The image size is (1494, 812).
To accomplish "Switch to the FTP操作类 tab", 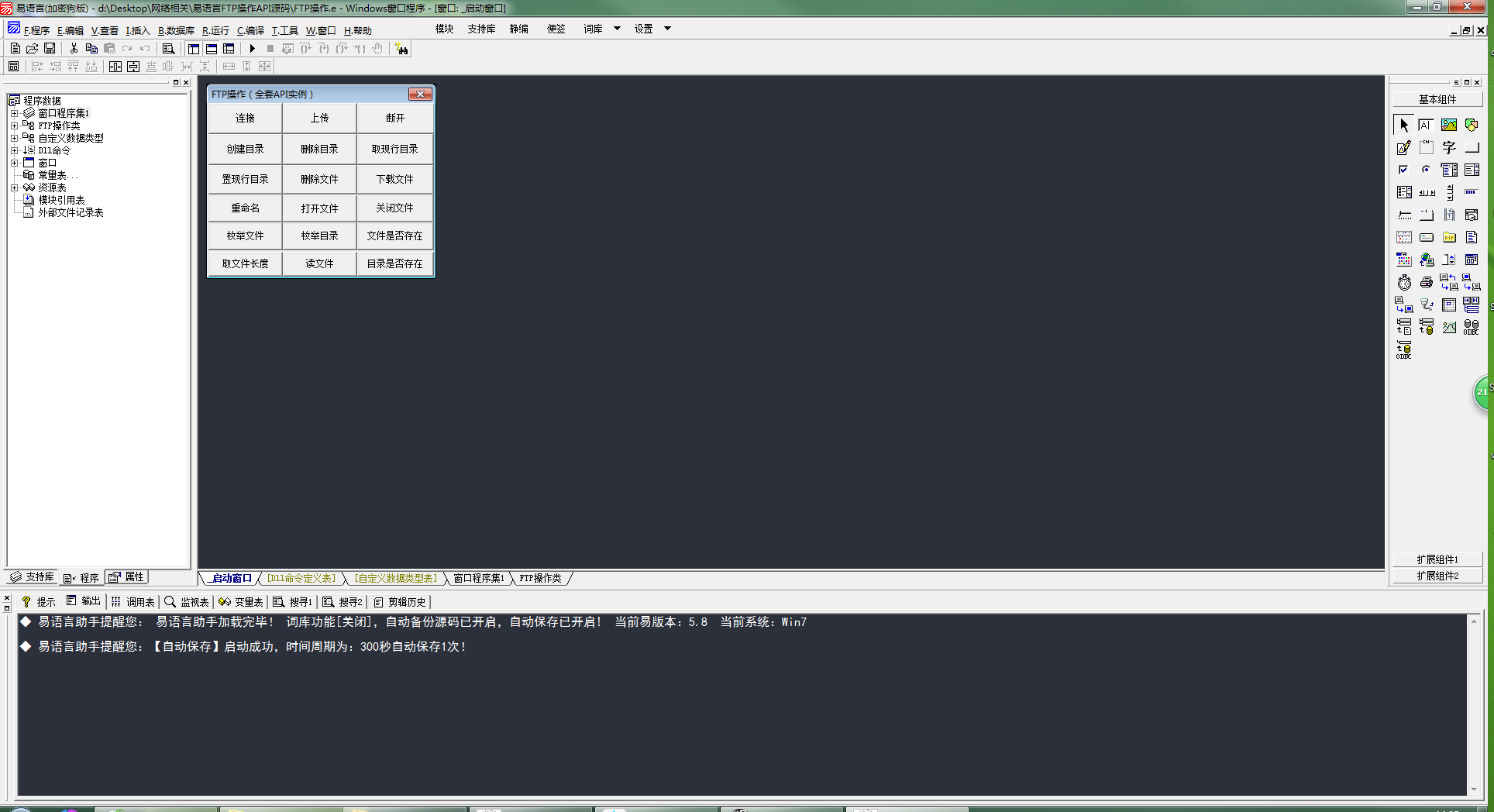I will [x=540, y=578].
